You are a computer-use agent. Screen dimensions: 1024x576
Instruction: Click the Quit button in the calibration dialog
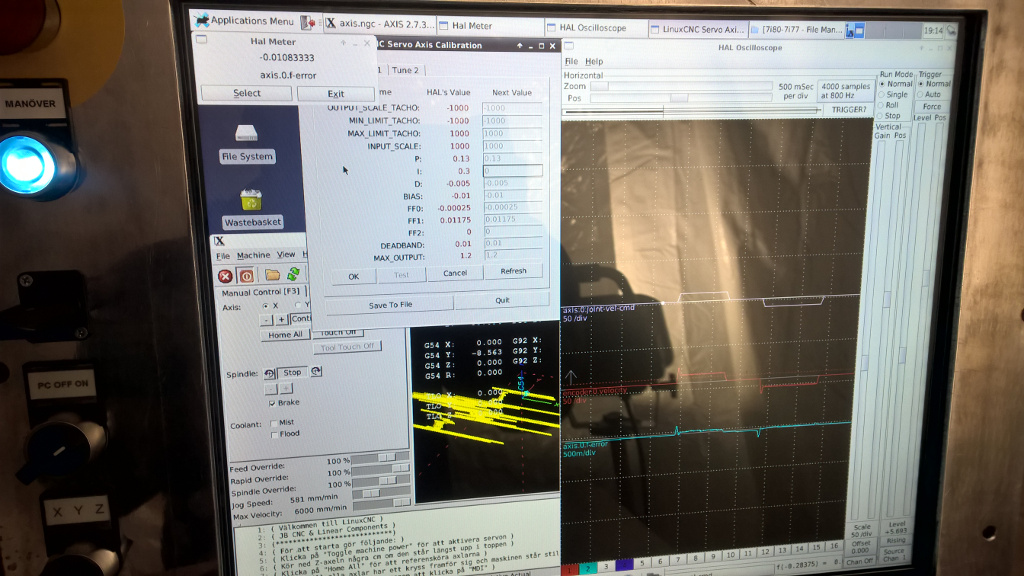click(502, 300)
